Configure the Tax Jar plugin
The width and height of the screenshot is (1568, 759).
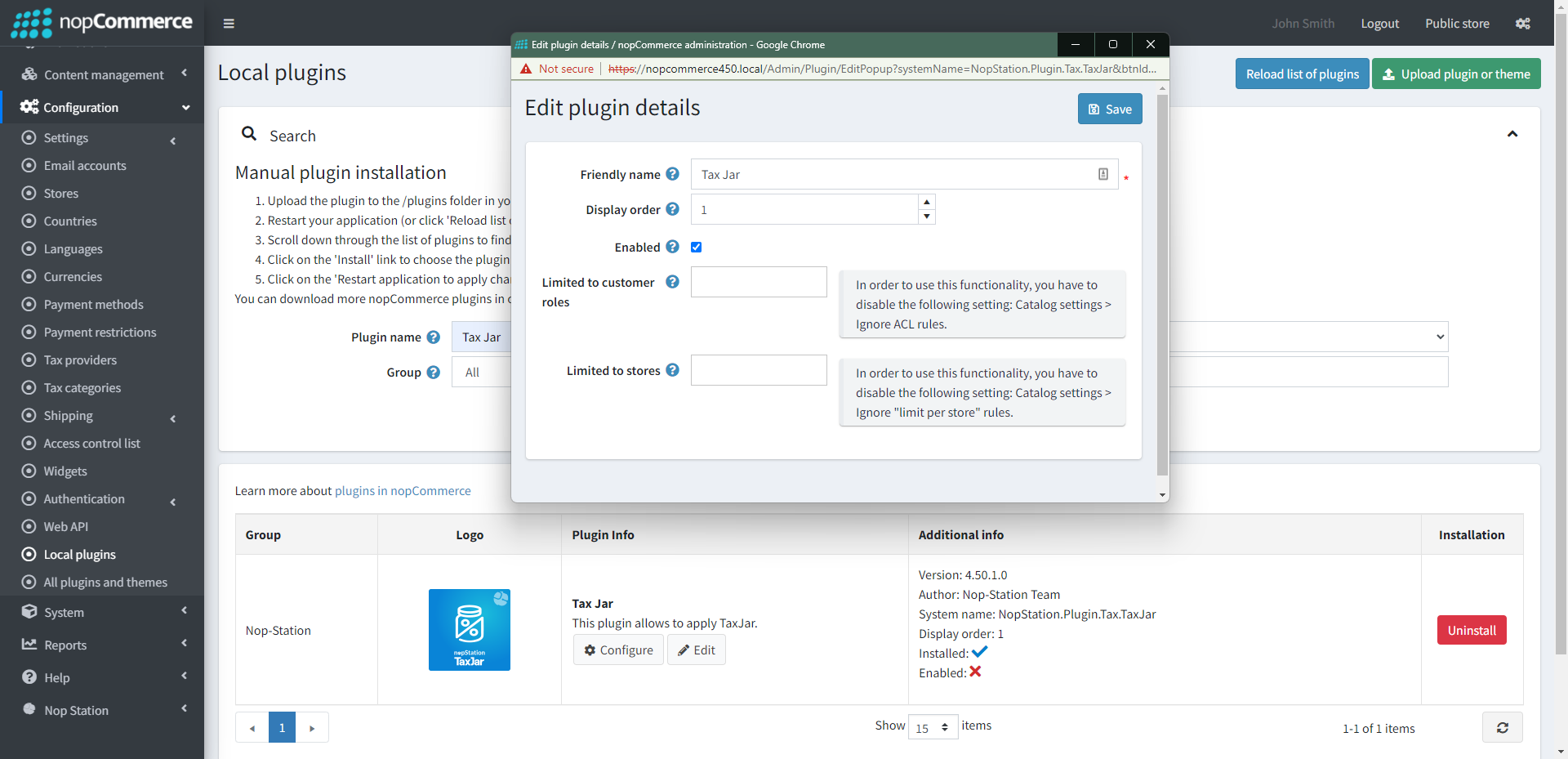coord(618,650)
